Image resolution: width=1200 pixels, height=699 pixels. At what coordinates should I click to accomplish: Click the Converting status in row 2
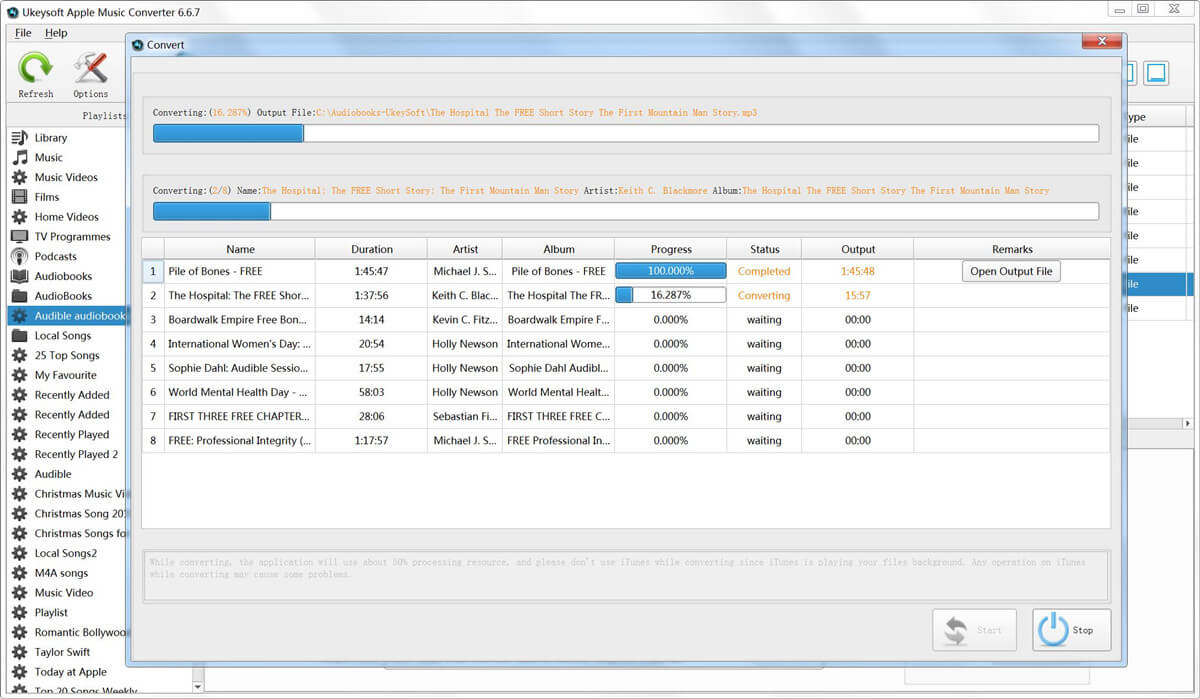click(x=764, y=295)
